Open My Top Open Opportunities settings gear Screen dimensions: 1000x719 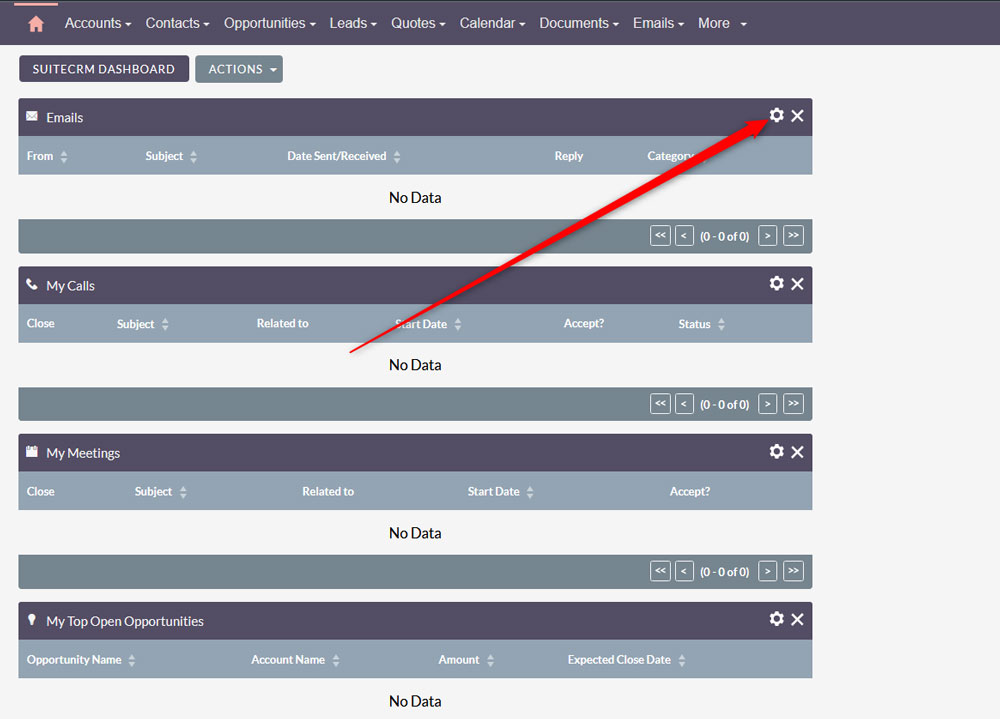(777, 619)
